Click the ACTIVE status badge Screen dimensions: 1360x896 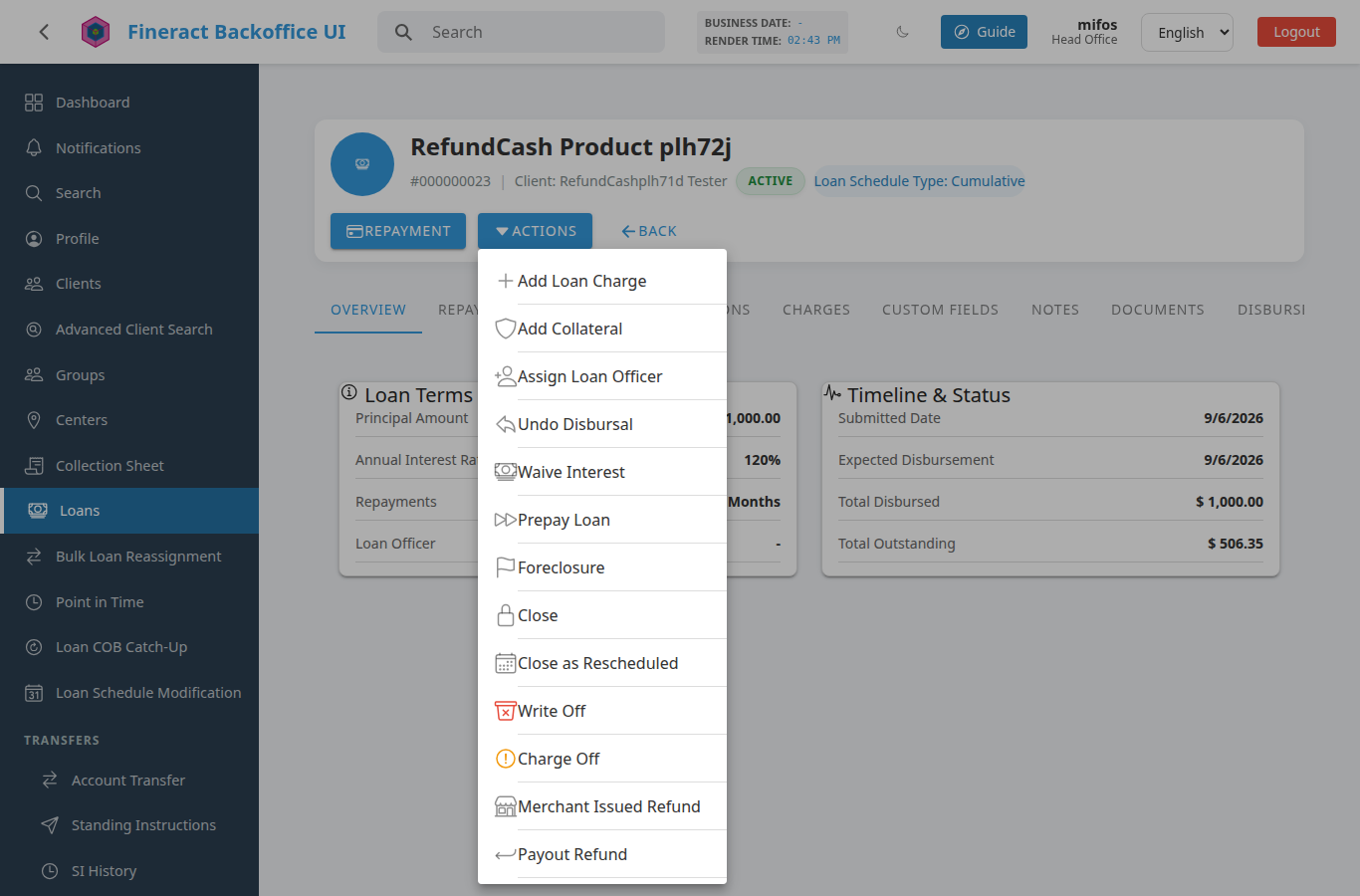tap(771, 181)
